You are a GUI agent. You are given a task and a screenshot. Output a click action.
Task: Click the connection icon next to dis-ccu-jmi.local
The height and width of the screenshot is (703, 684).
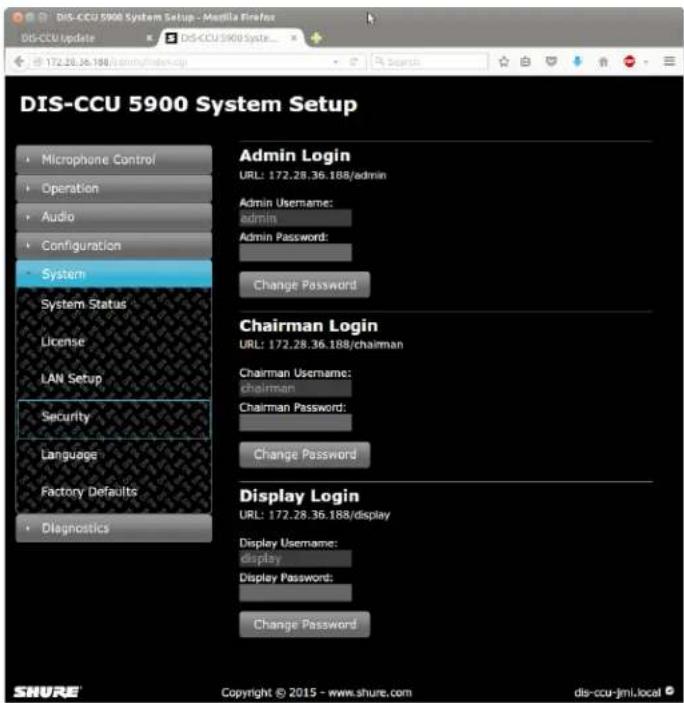(670, 691)
